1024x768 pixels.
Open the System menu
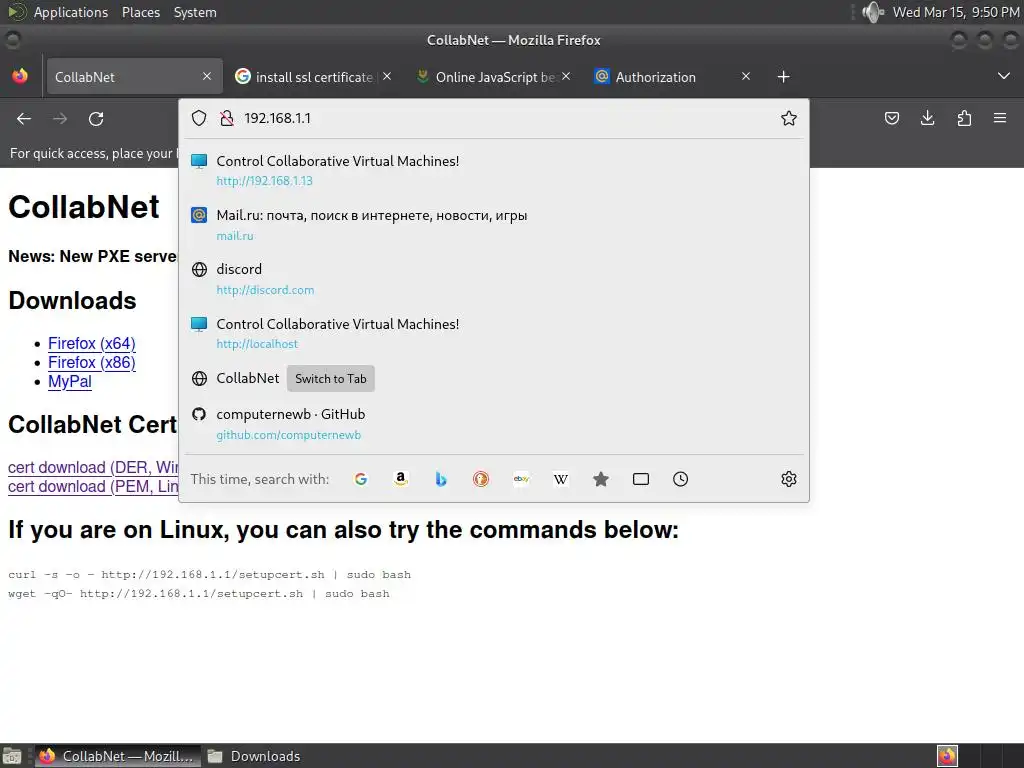(x=195, y=12)
